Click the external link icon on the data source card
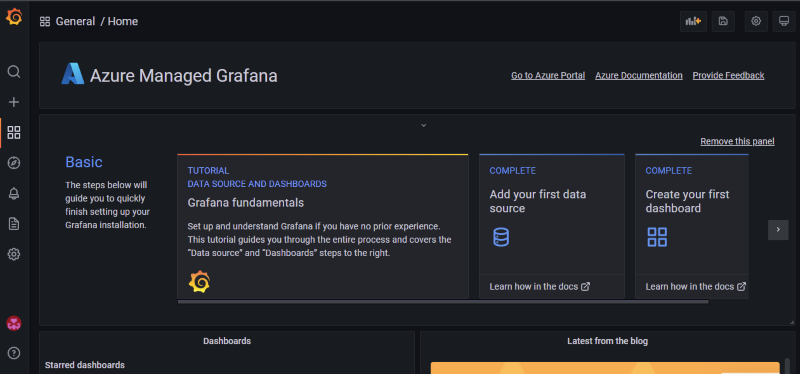 pos(586,287)
